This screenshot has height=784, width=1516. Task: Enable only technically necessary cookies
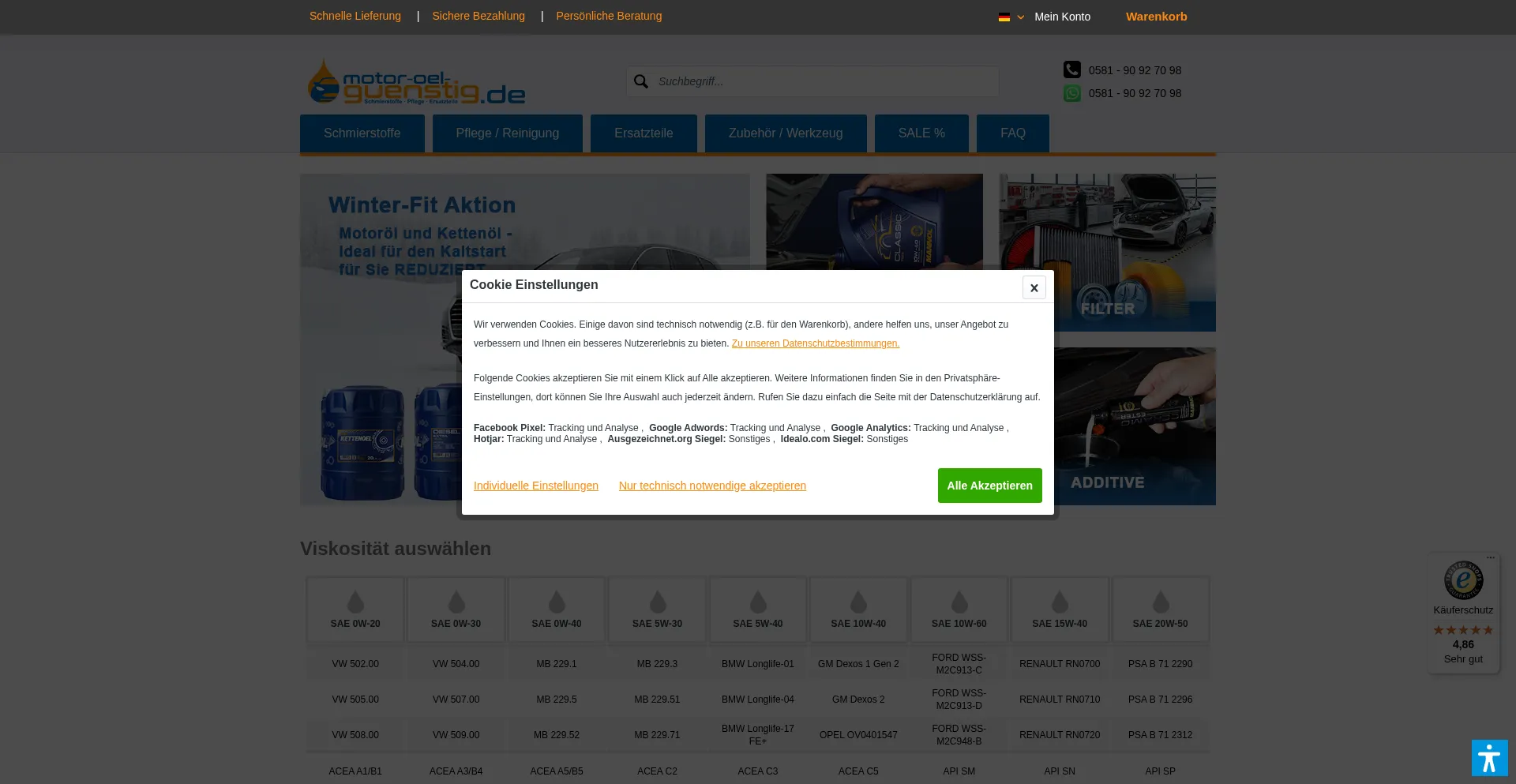[x=712, y=485]
